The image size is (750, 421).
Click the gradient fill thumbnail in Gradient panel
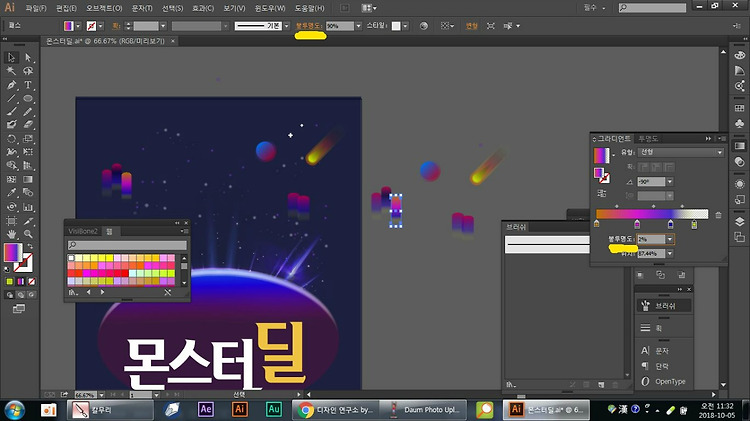pyautogui.click(x=601, y=155)
